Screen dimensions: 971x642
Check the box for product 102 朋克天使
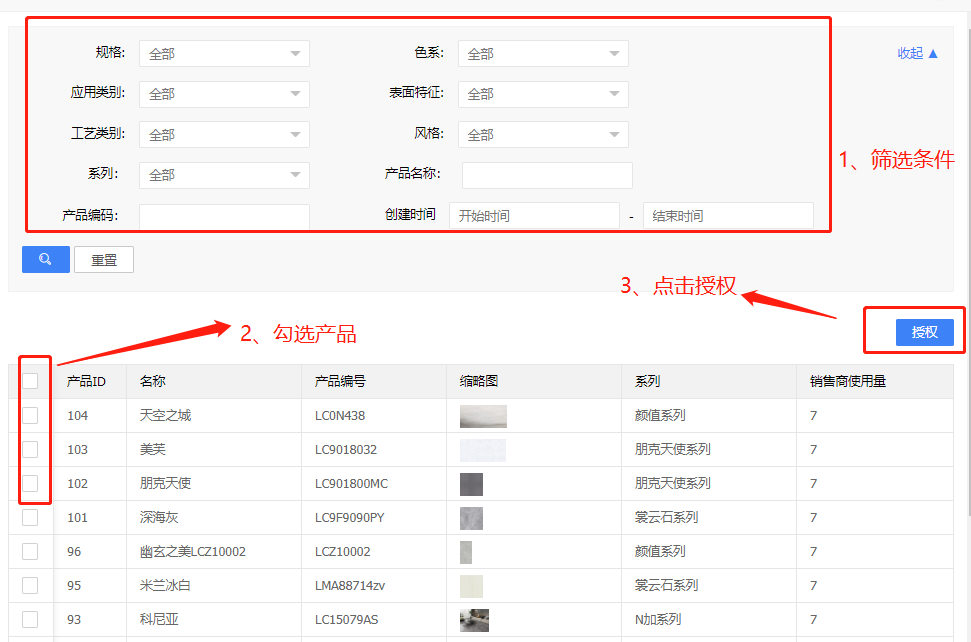click(30, 483)
